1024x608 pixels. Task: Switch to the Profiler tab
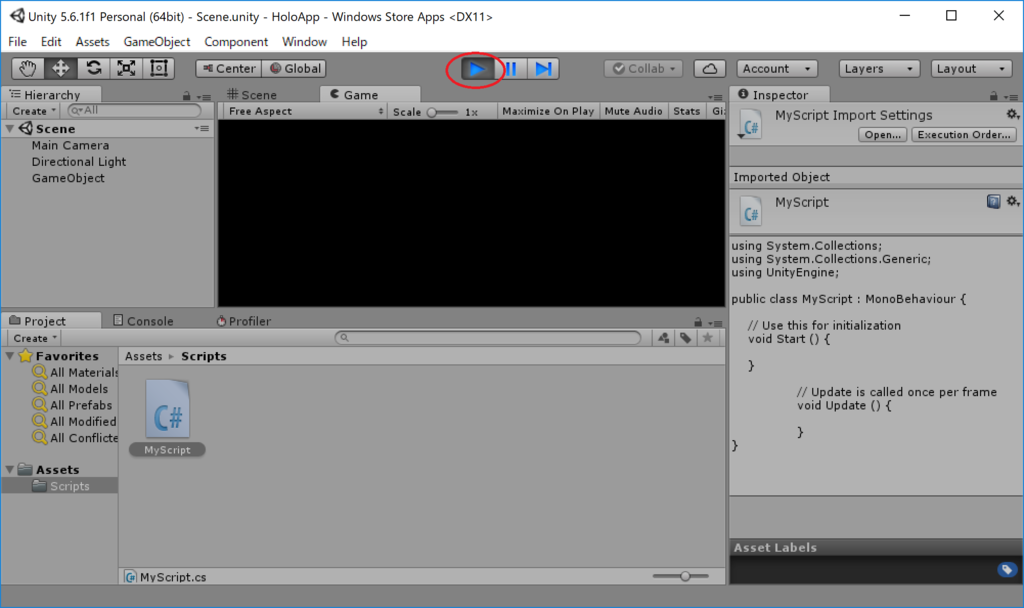pyautogui.click(x=243, y=321)
